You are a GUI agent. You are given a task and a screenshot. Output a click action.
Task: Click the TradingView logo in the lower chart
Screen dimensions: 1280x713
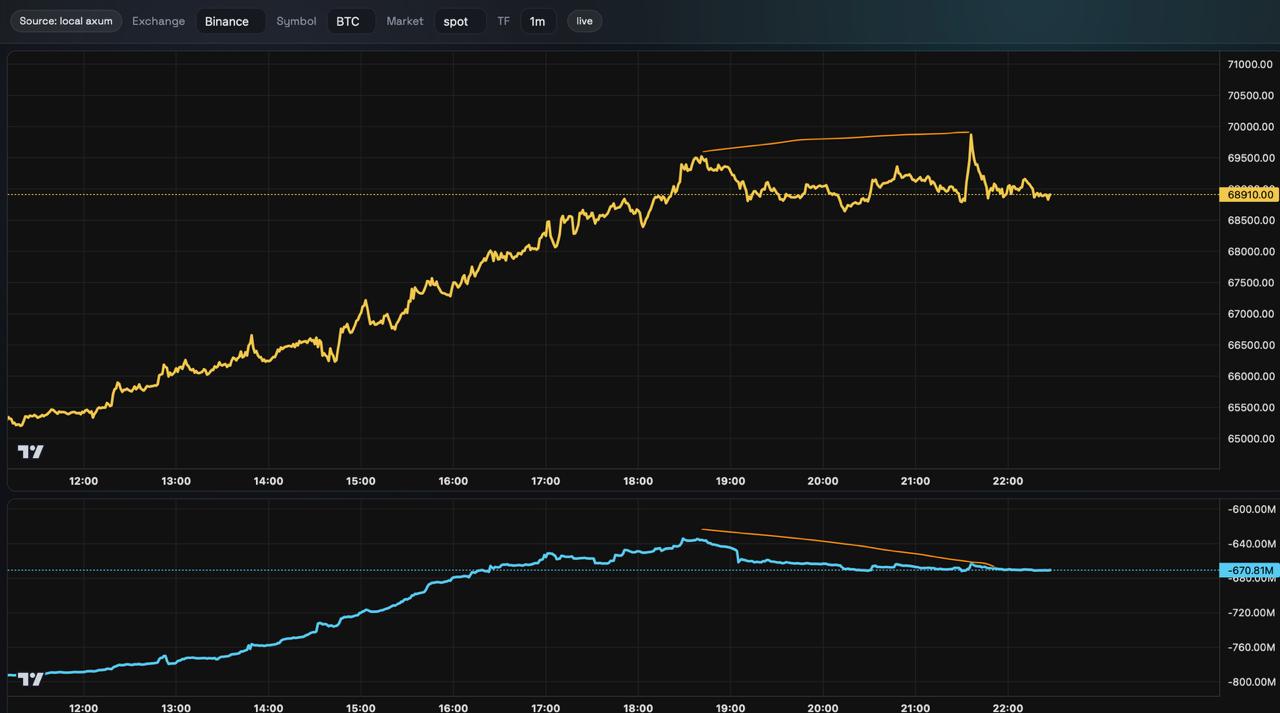[x=31, y=679]
